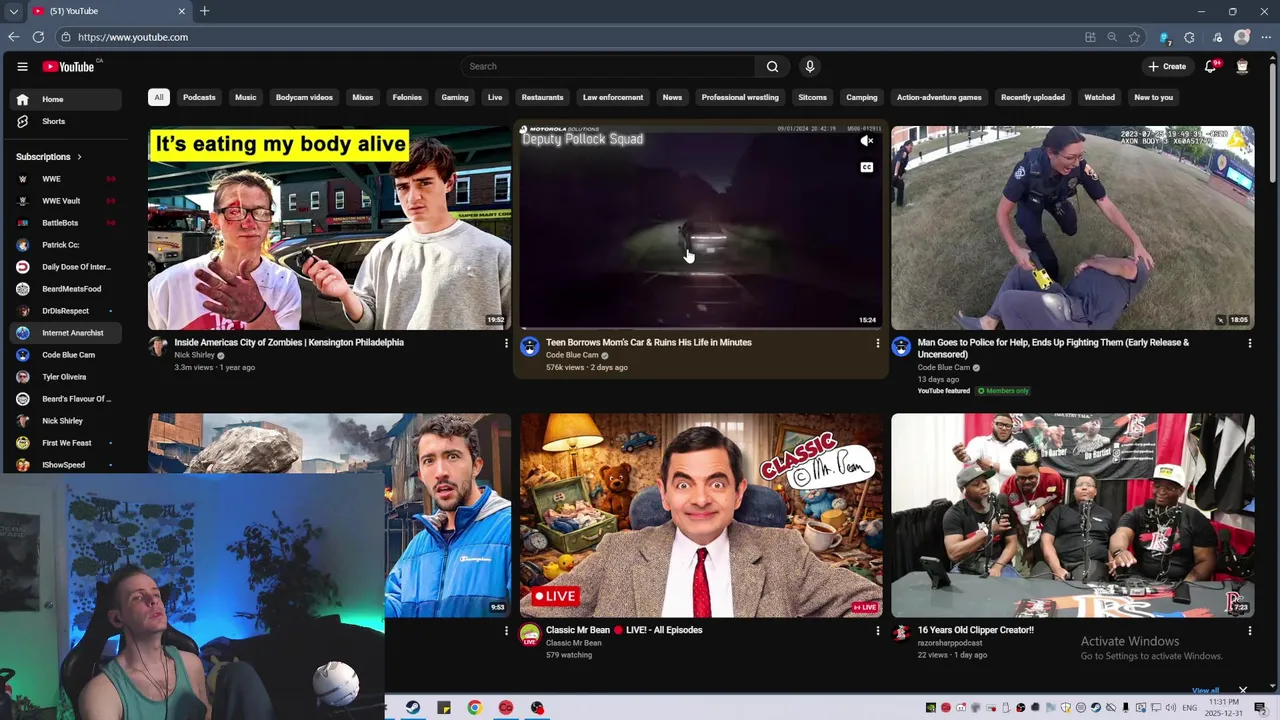Go back with the browser back arrow
This screenshot has width=1280, height=720.
coord(14,37)
